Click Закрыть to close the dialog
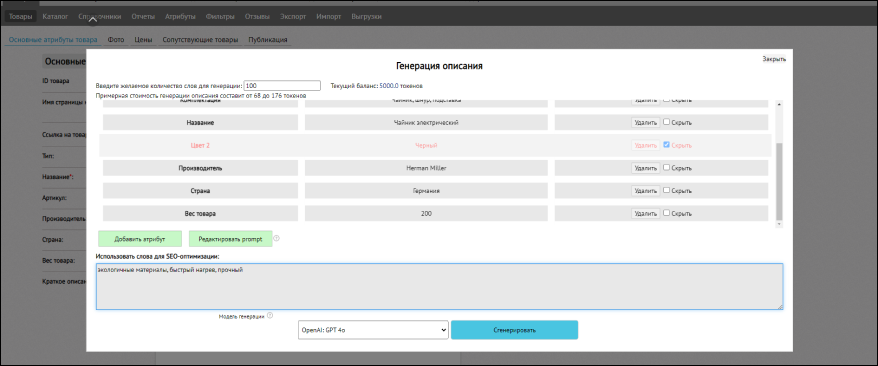 (x=774, y=59)
